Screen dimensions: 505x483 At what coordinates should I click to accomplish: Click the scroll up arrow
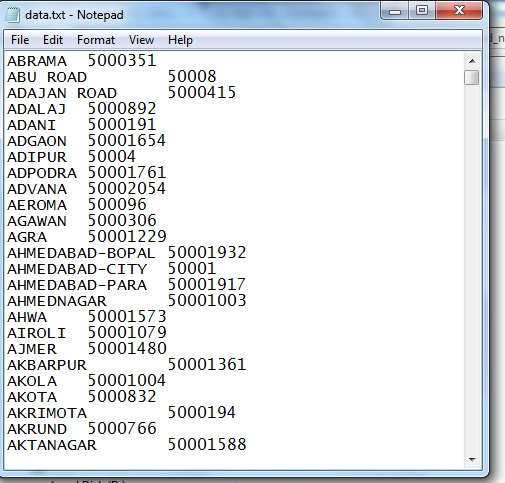click(472, 61)
